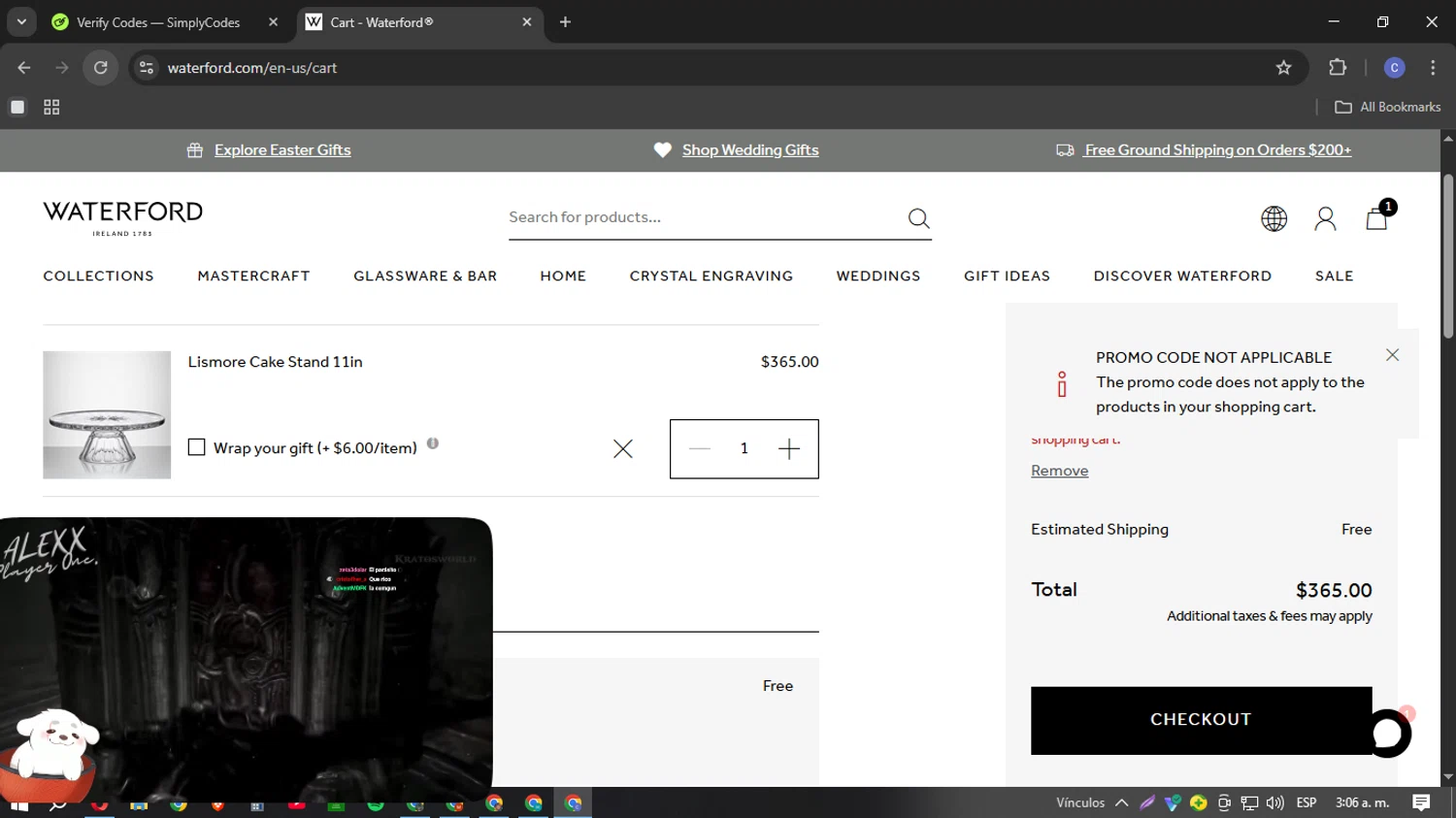Screen dimensions: 1456x818
Task: Click the address bar URL
Action: (x=251, y=67)
